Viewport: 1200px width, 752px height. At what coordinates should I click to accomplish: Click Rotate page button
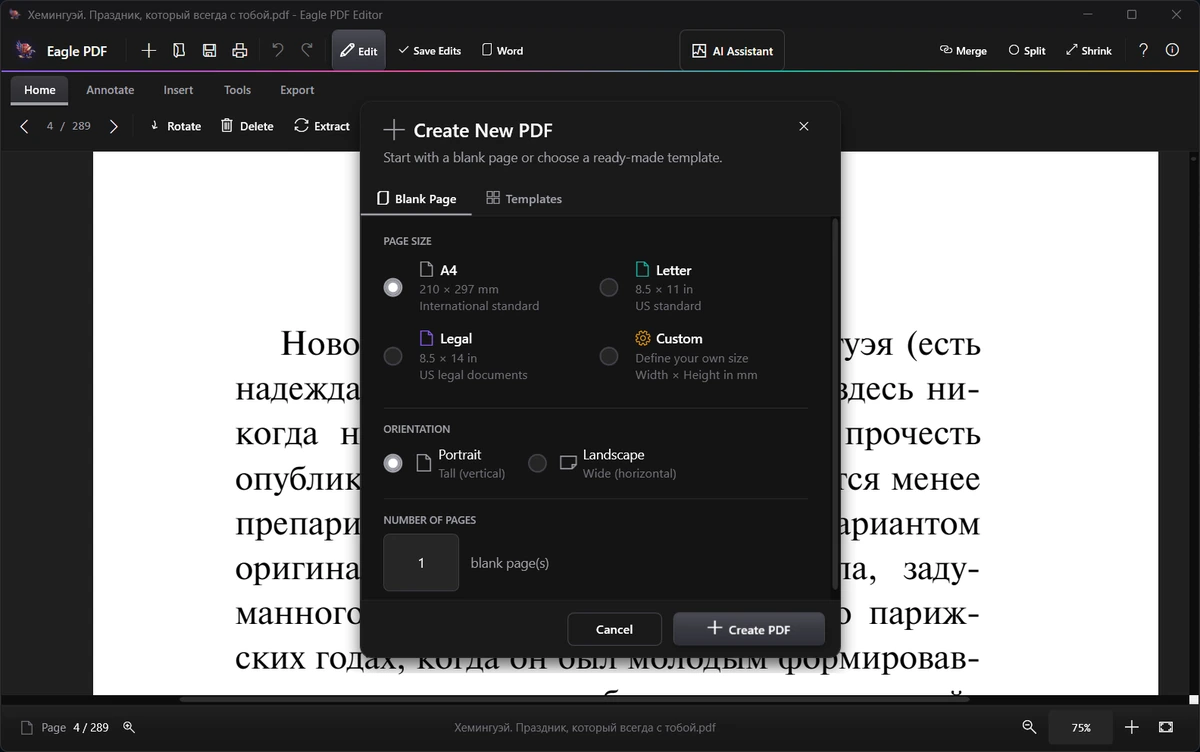click(x=175, y=126)
